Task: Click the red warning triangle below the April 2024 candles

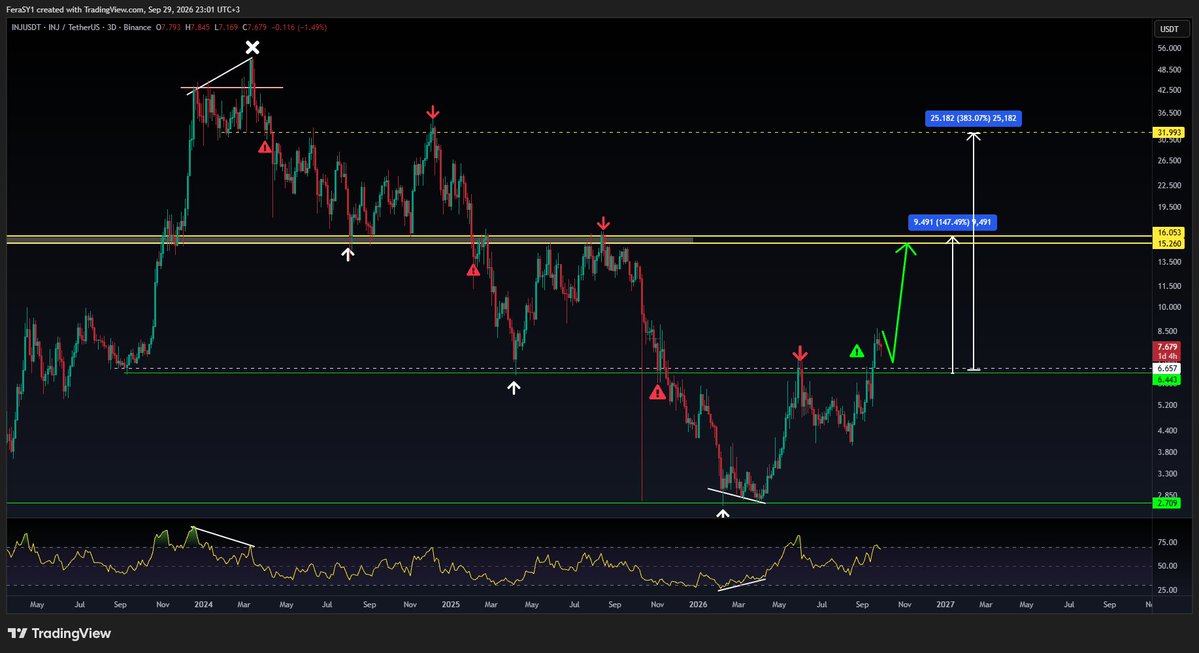Action: (265, 147)
